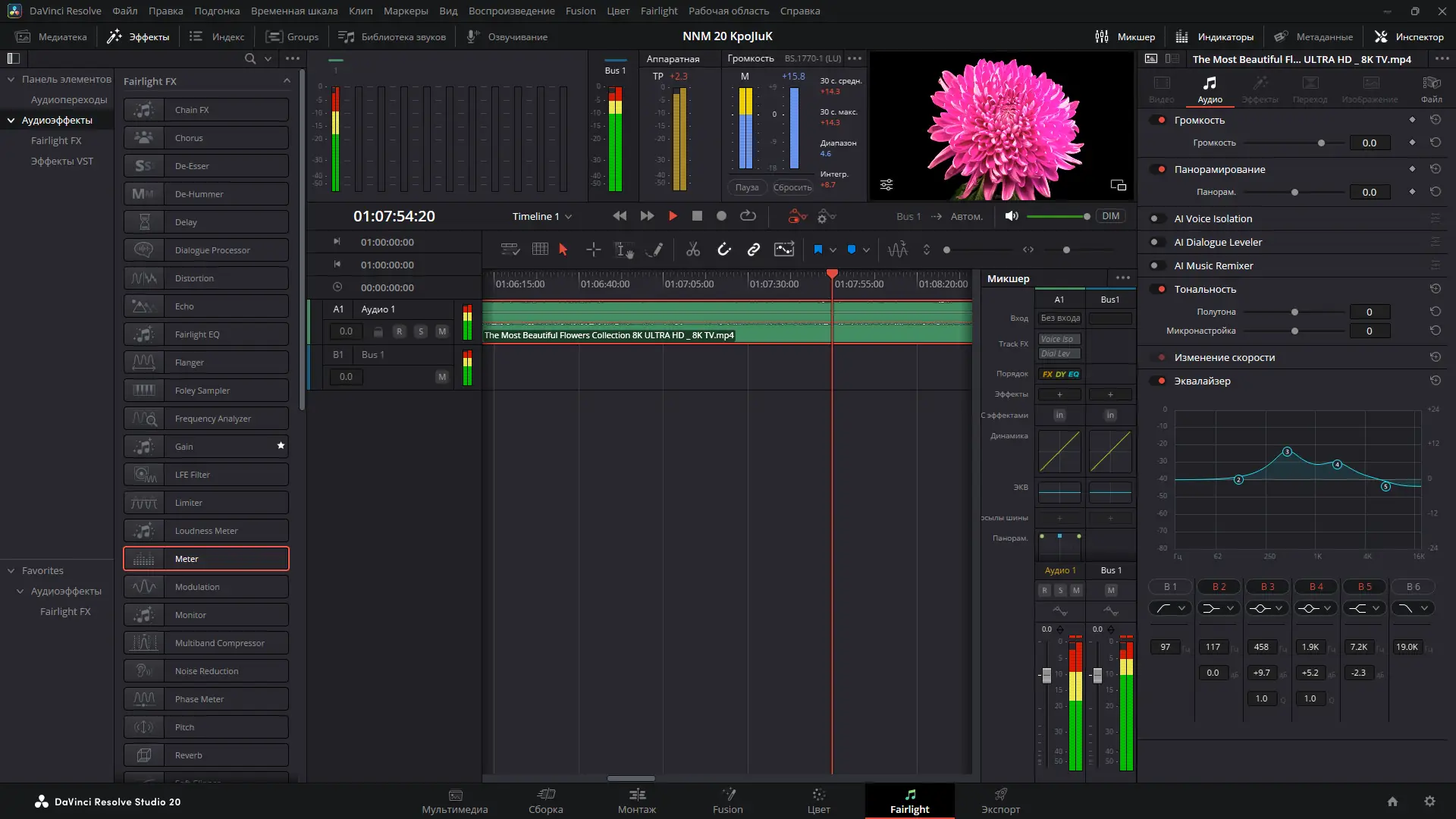
Task: Click the Сбросить button in loudness meter
Action: click(x=792, y=187)
